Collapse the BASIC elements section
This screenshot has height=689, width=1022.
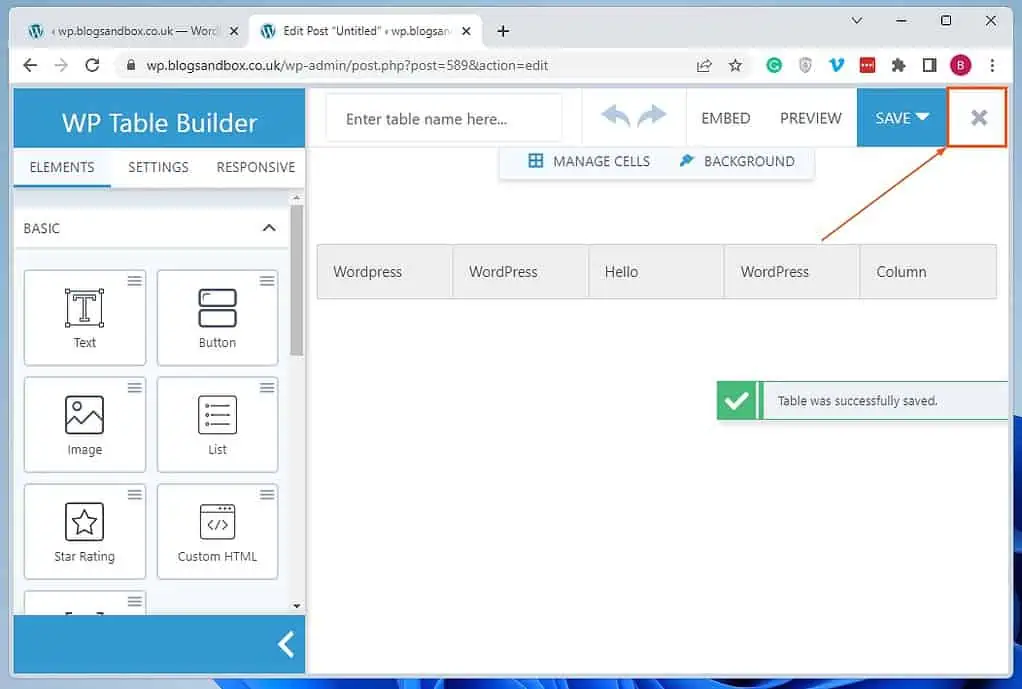point(269,228)
